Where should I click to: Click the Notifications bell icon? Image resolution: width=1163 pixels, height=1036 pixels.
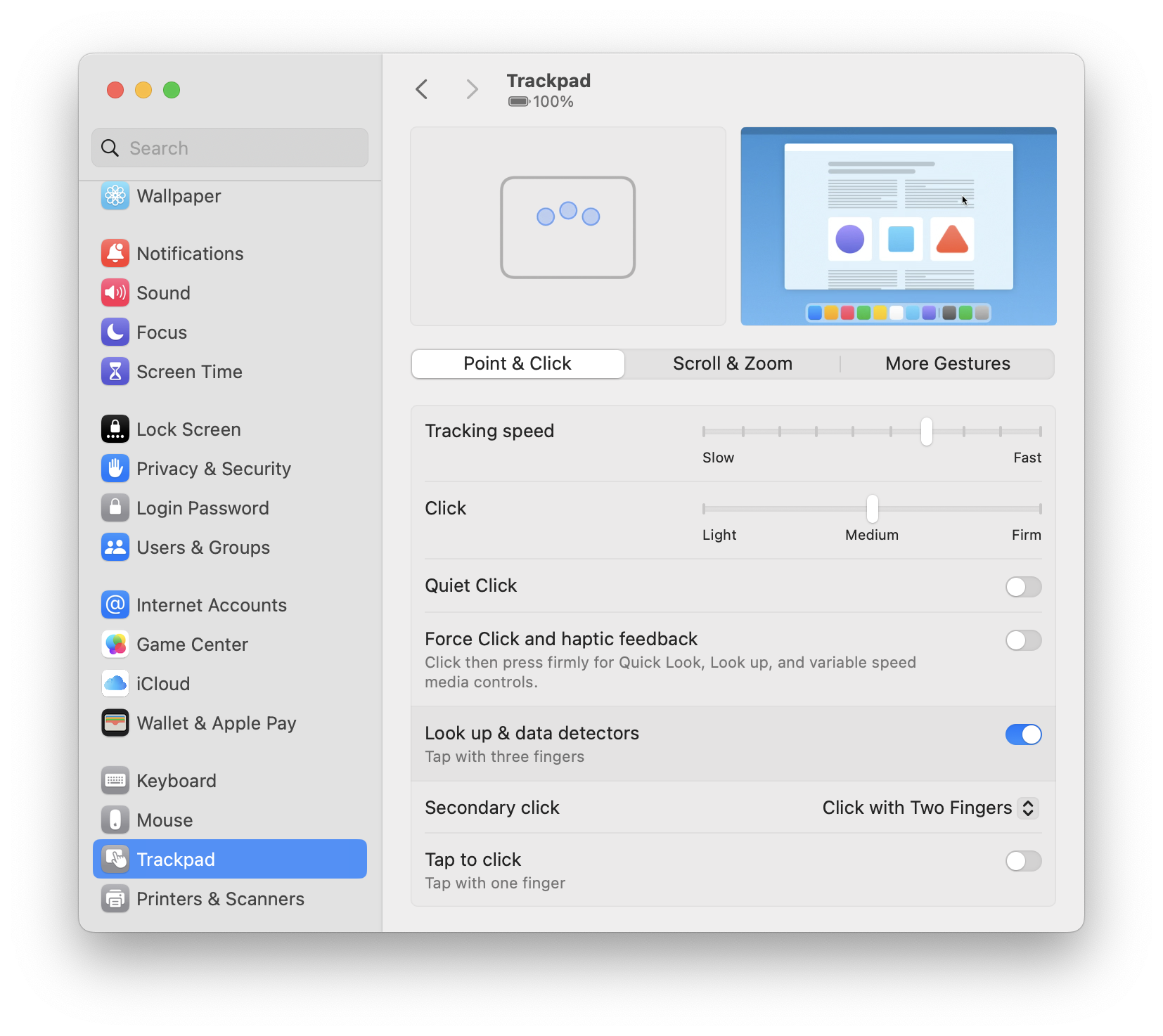[115, 254]
